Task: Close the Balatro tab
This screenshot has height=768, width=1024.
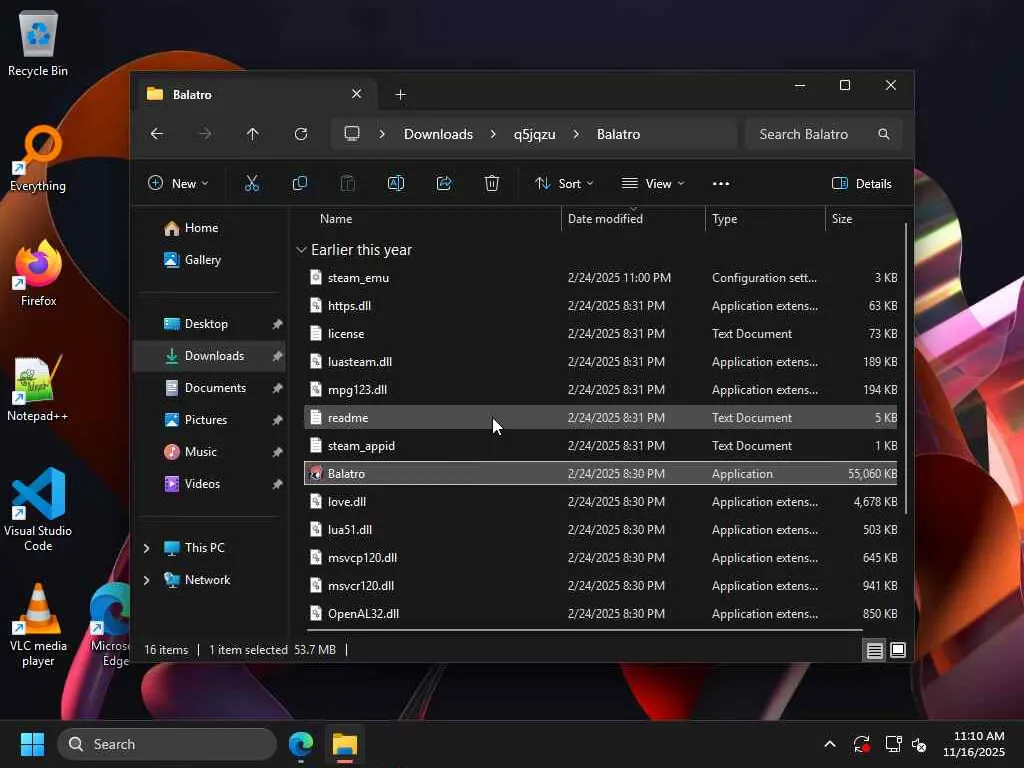Action: [x=357, y=94]
